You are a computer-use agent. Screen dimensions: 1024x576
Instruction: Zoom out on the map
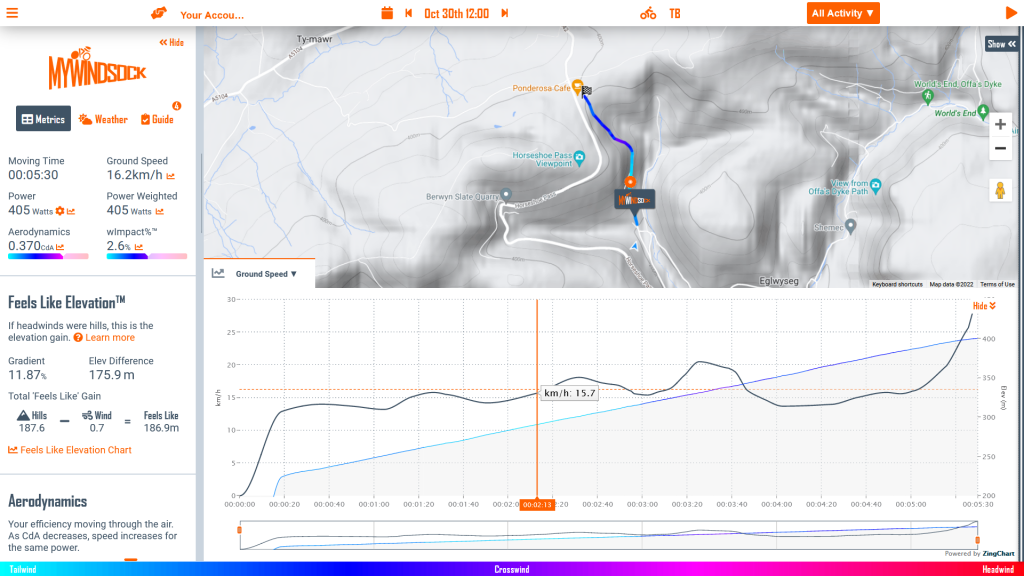[x=1000, y=149]
